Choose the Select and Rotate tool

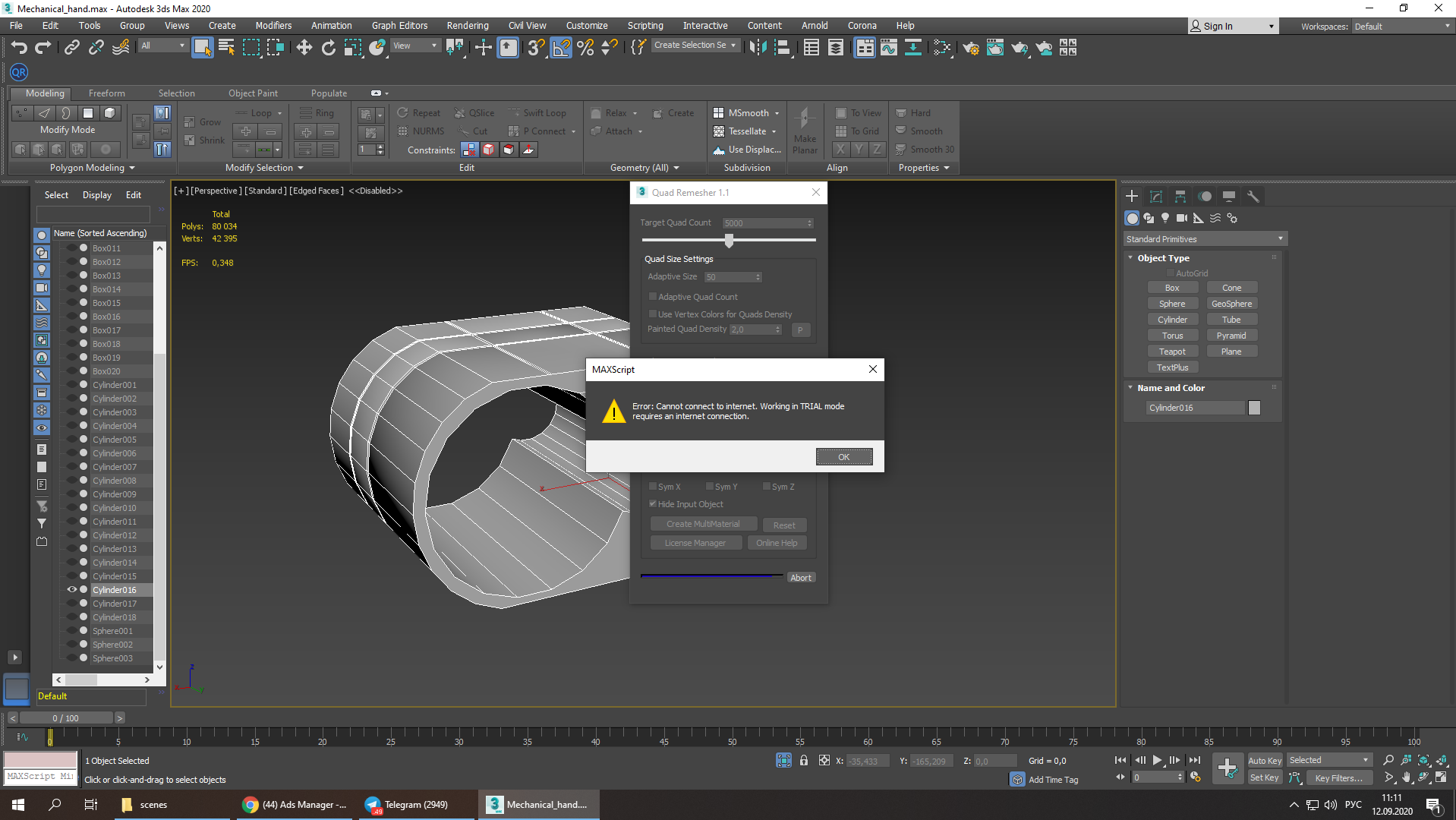pos(329,48)
